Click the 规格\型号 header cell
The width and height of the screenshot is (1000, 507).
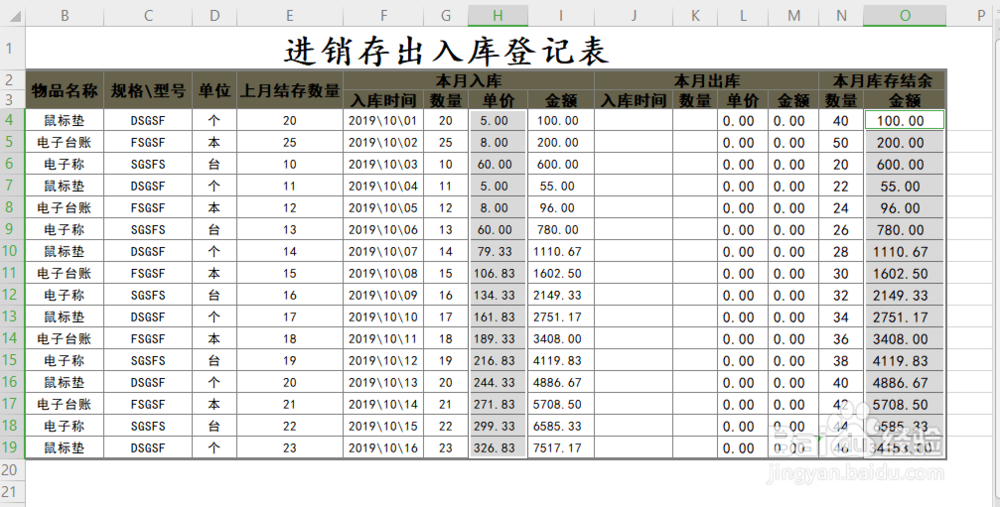click(x=148, y=89)
